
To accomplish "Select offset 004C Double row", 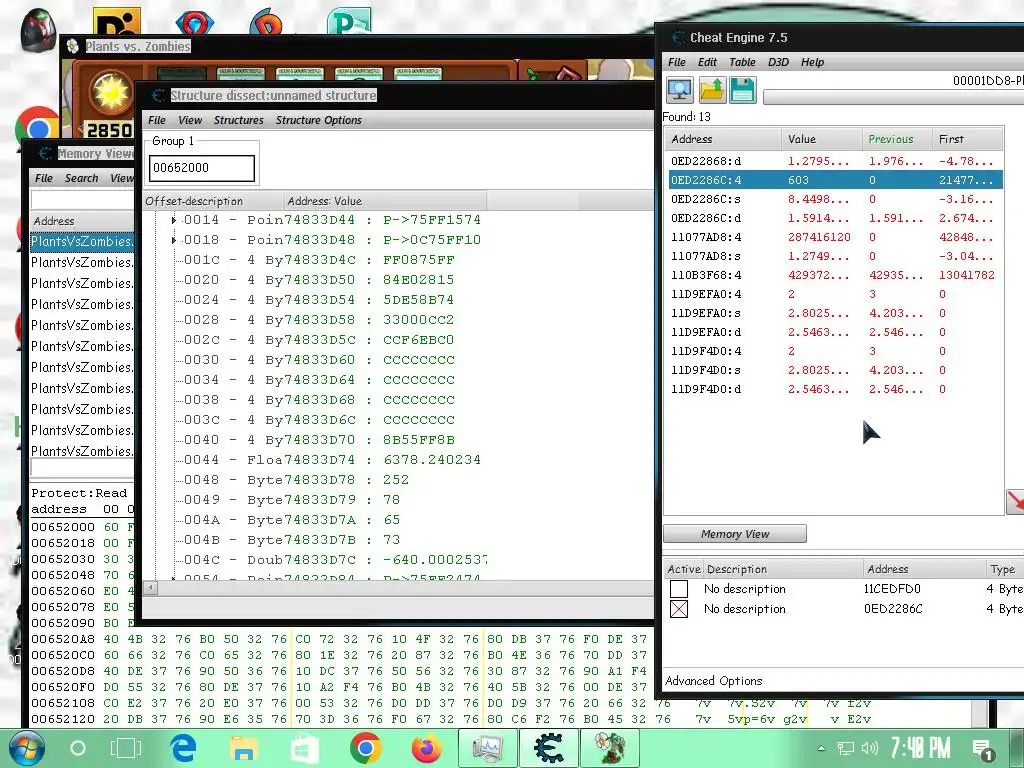I will click(x=334, y=560).
